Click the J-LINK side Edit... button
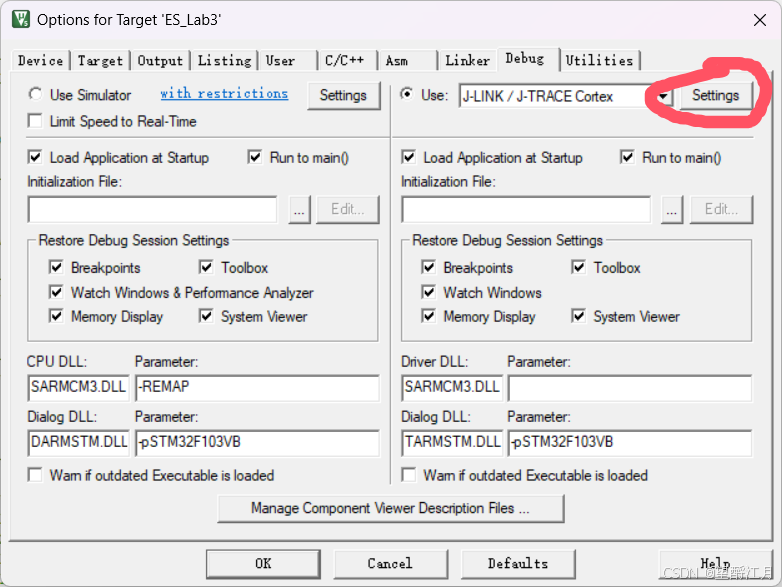782x587 pixels. point(721,209)
